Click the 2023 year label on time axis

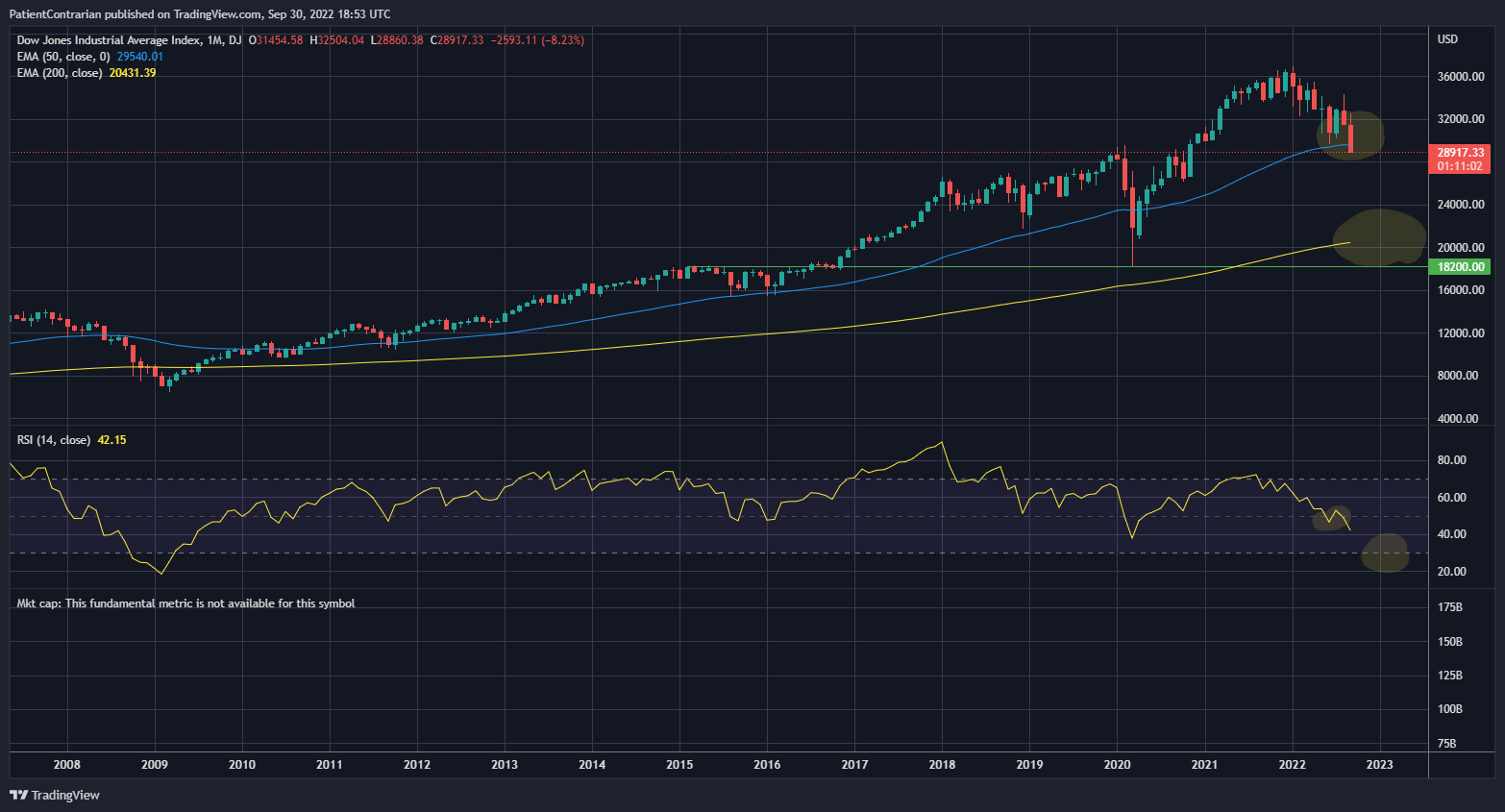tap(1380, 765)
